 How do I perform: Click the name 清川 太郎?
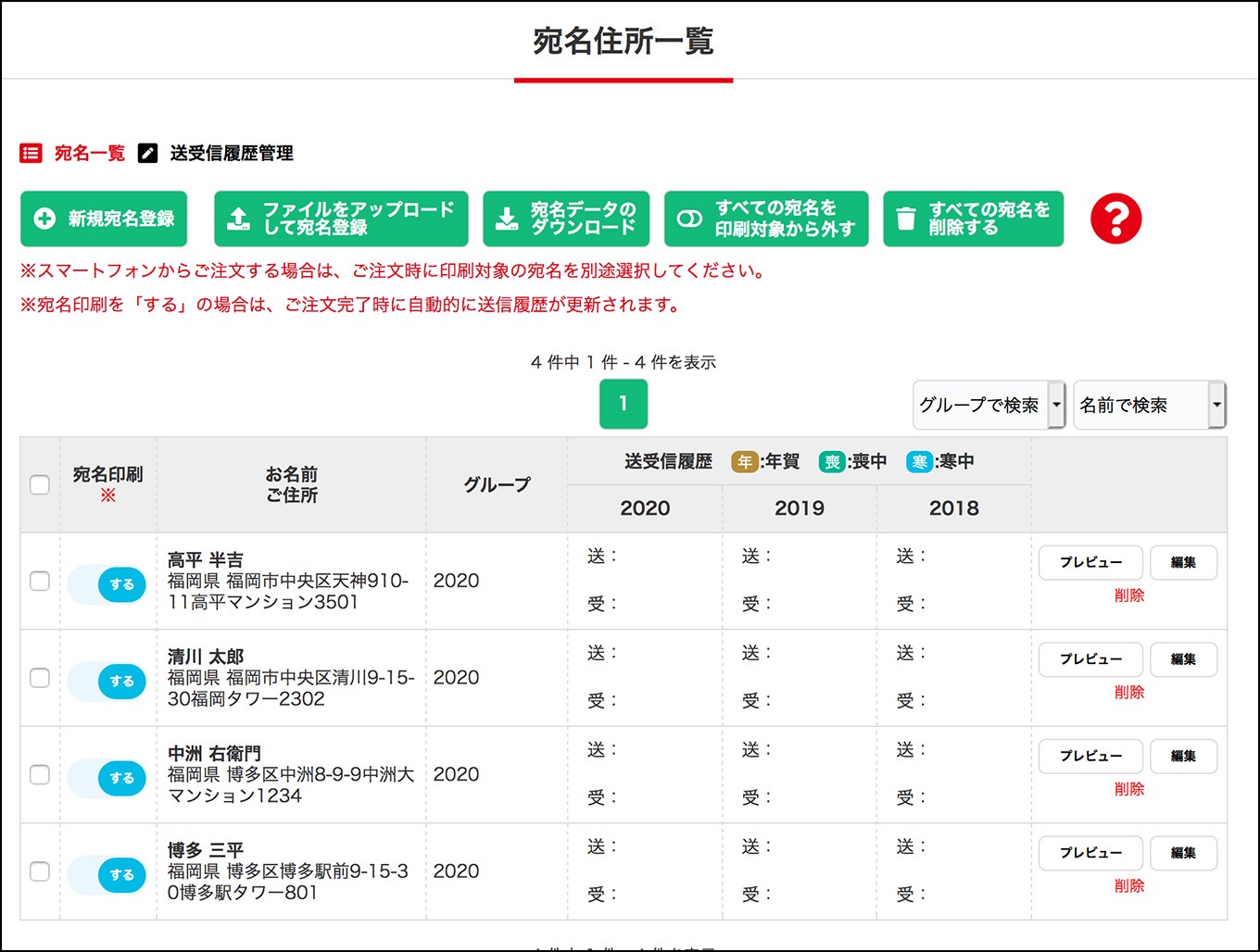(x=205, y=657)
